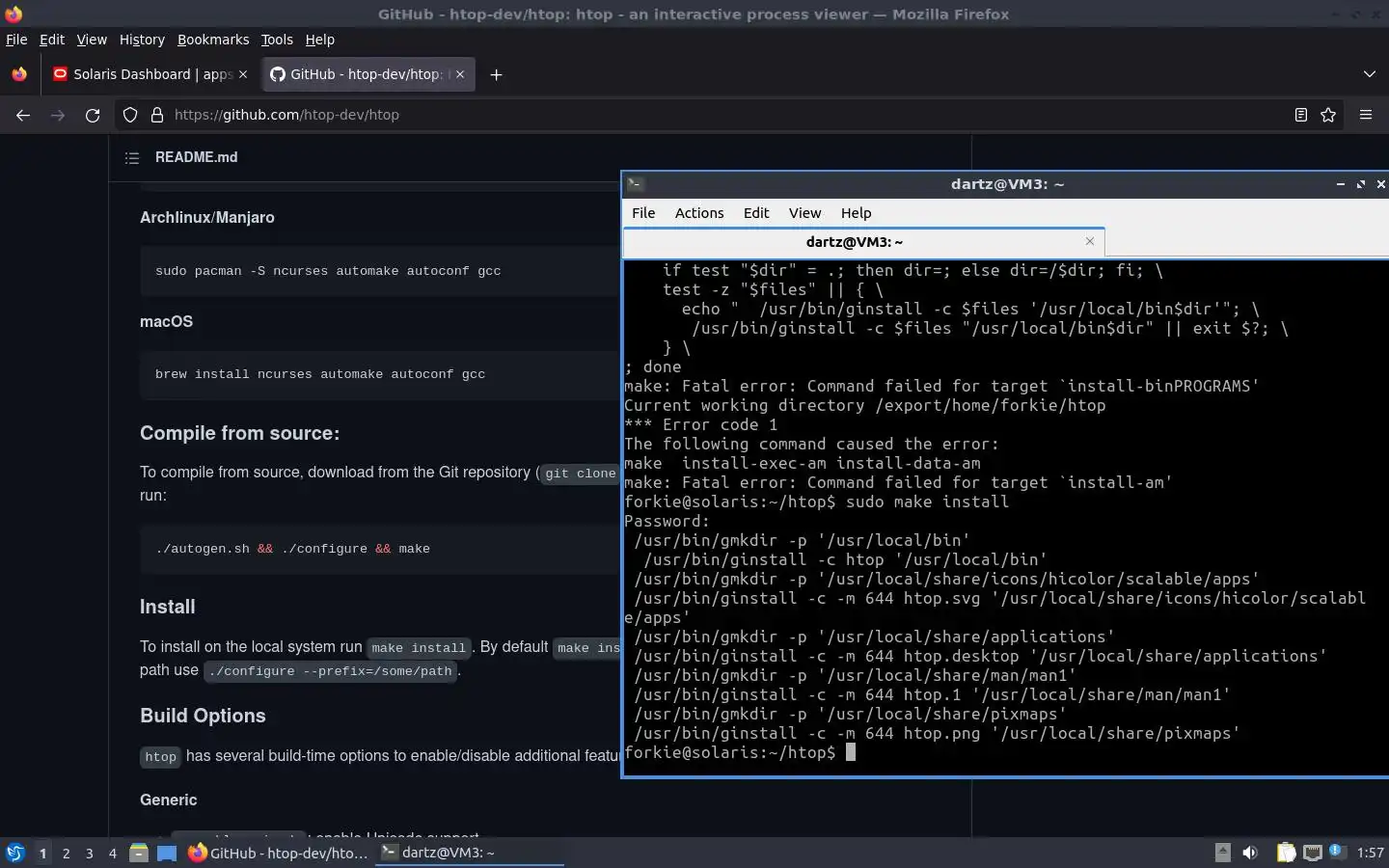Open Firefox Edit menu
The height and width of the screenshot is (868, 1389).
(x=51, y=40)
